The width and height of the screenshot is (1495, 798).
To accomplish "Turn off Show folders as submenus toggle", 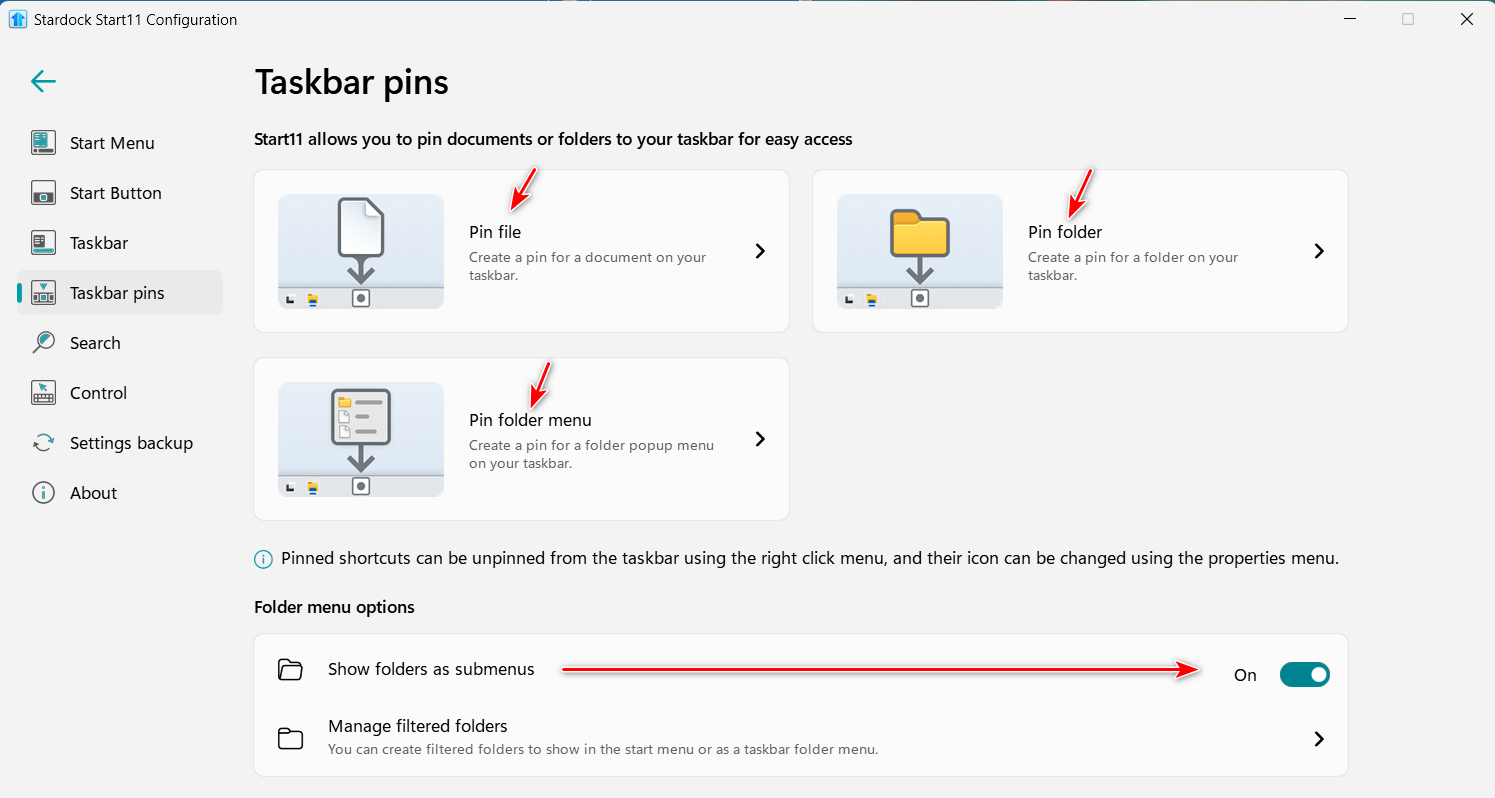I will [1304, 675].
